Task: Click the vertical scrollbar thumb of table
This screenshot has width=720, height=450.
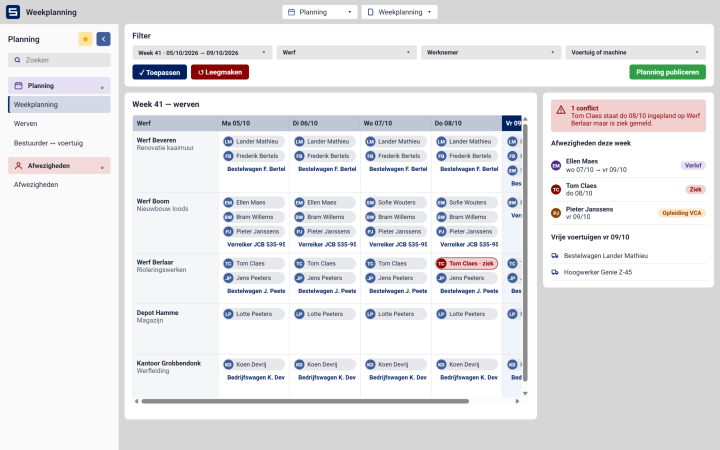Action: [x=525, y=253]
